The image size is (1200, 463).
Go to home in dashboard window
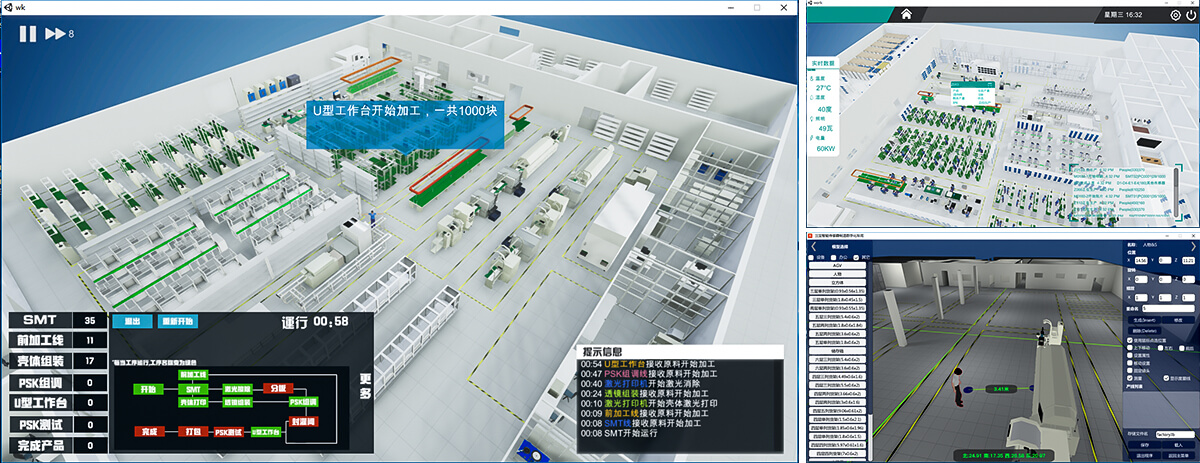click(x=906, y=14)
